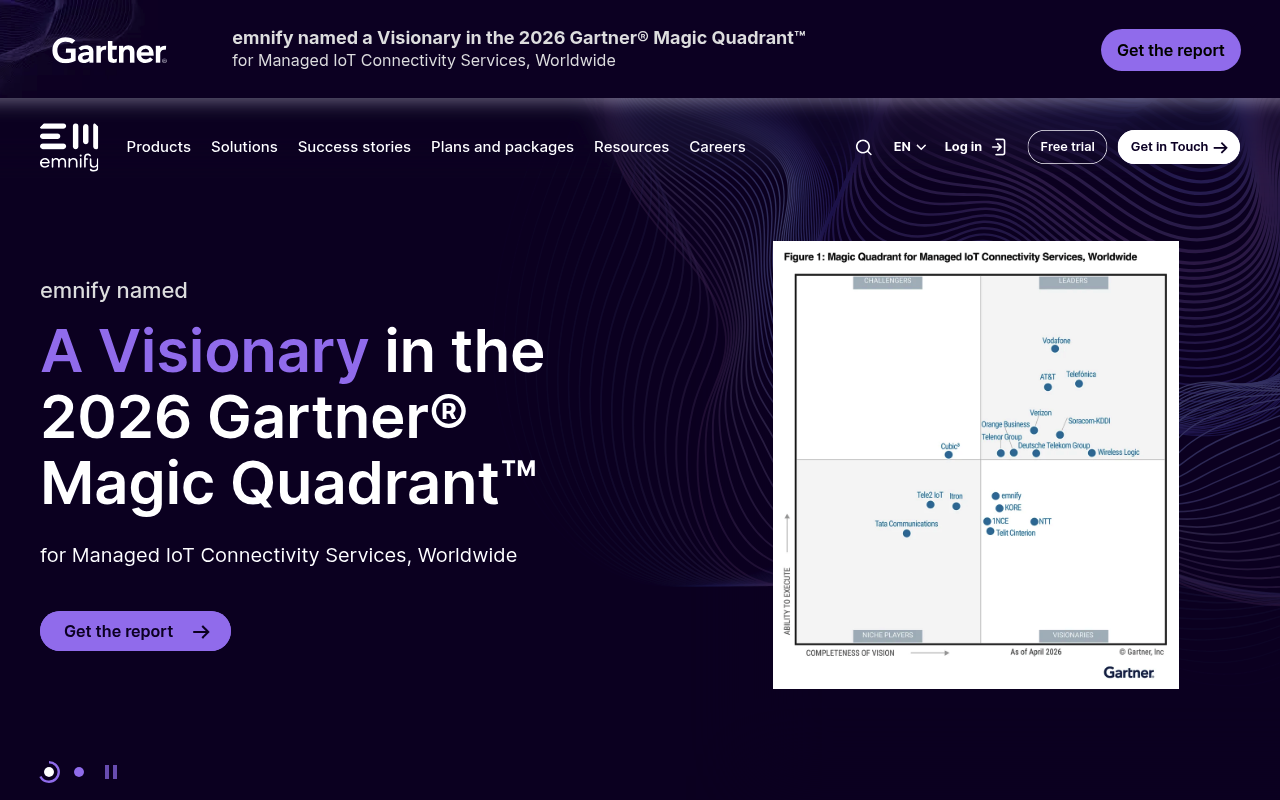Open the Resources menu
The image size is (1280, 800).
(631, 147)
